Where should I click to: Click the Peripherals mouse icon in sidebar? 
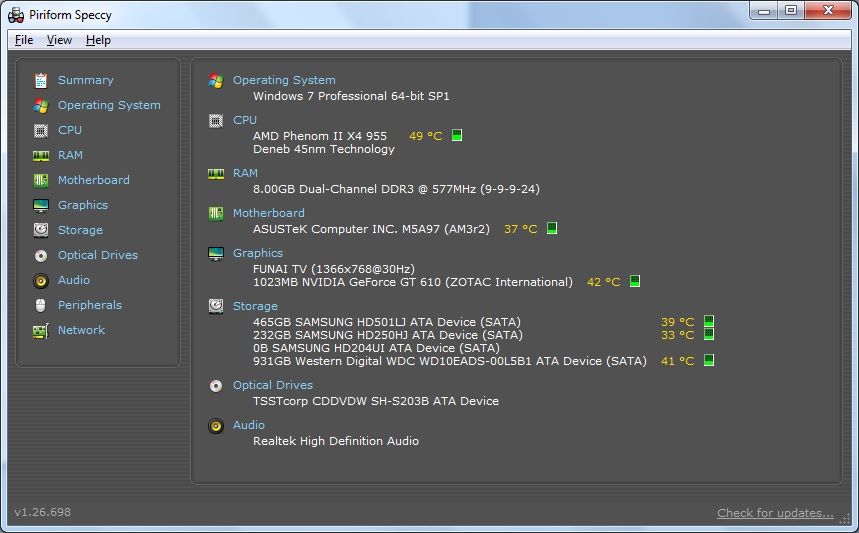41,305
